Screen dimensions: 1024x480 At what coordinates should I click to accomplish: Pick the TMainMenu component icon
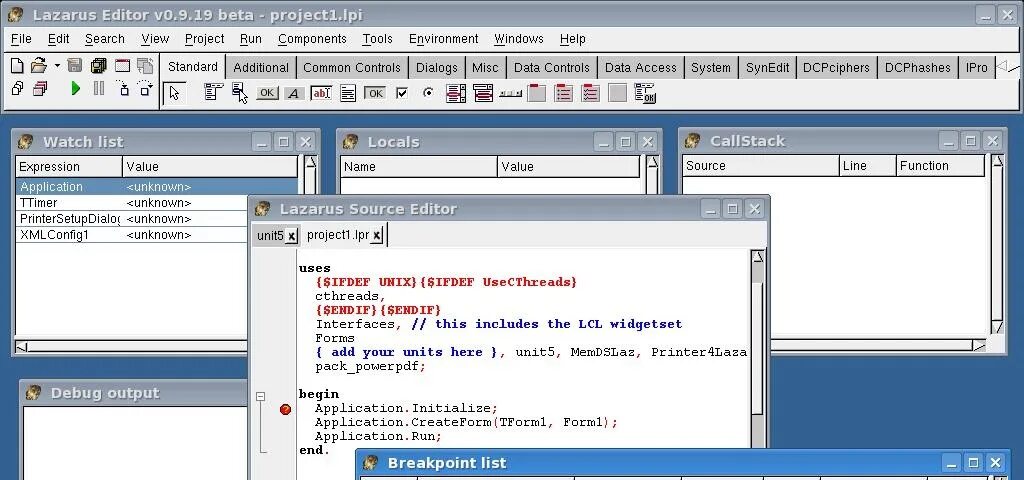(x=213, y=93)
